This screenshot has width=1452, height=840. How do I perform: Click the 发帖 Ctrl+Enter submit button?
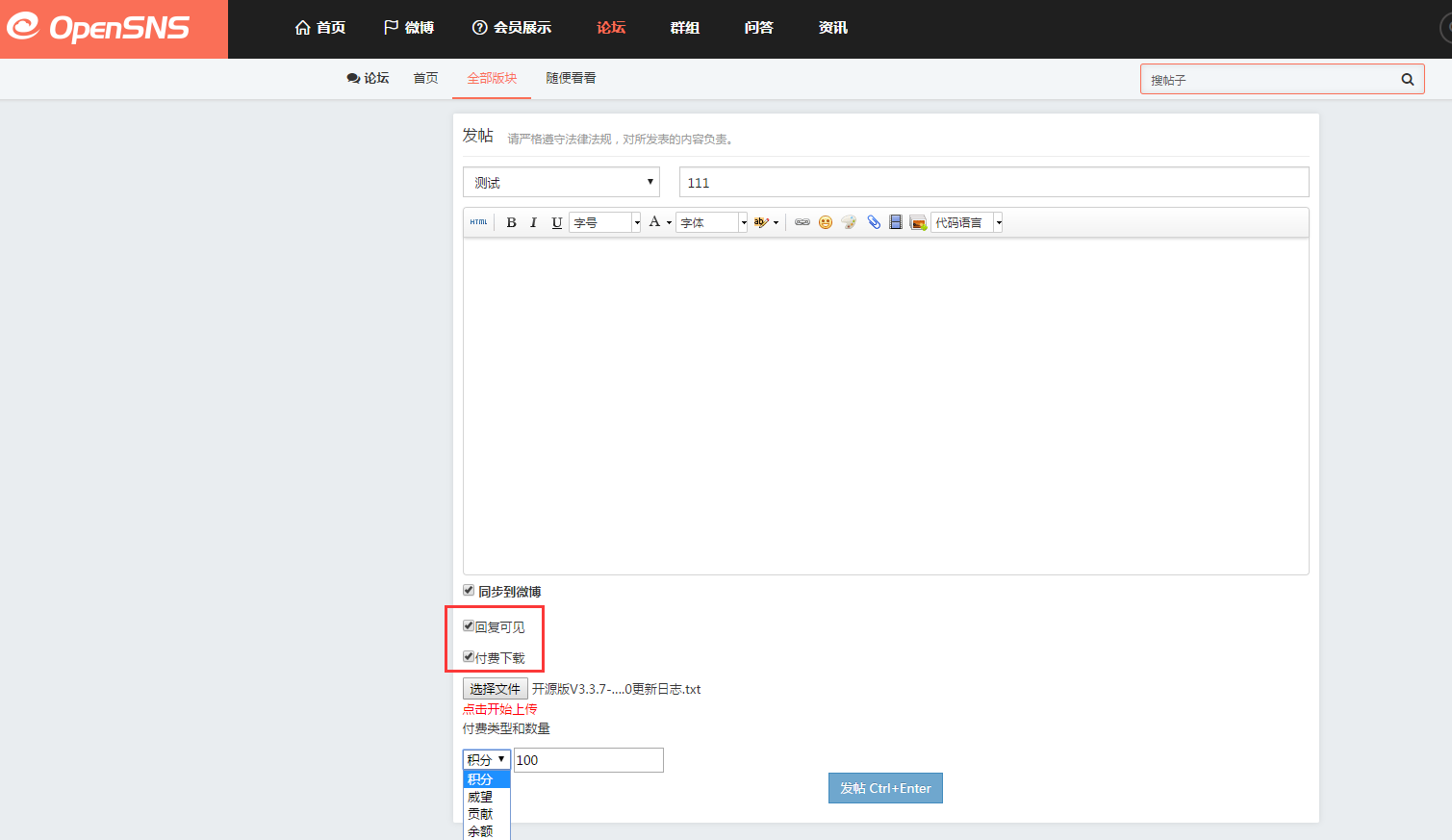885,788
